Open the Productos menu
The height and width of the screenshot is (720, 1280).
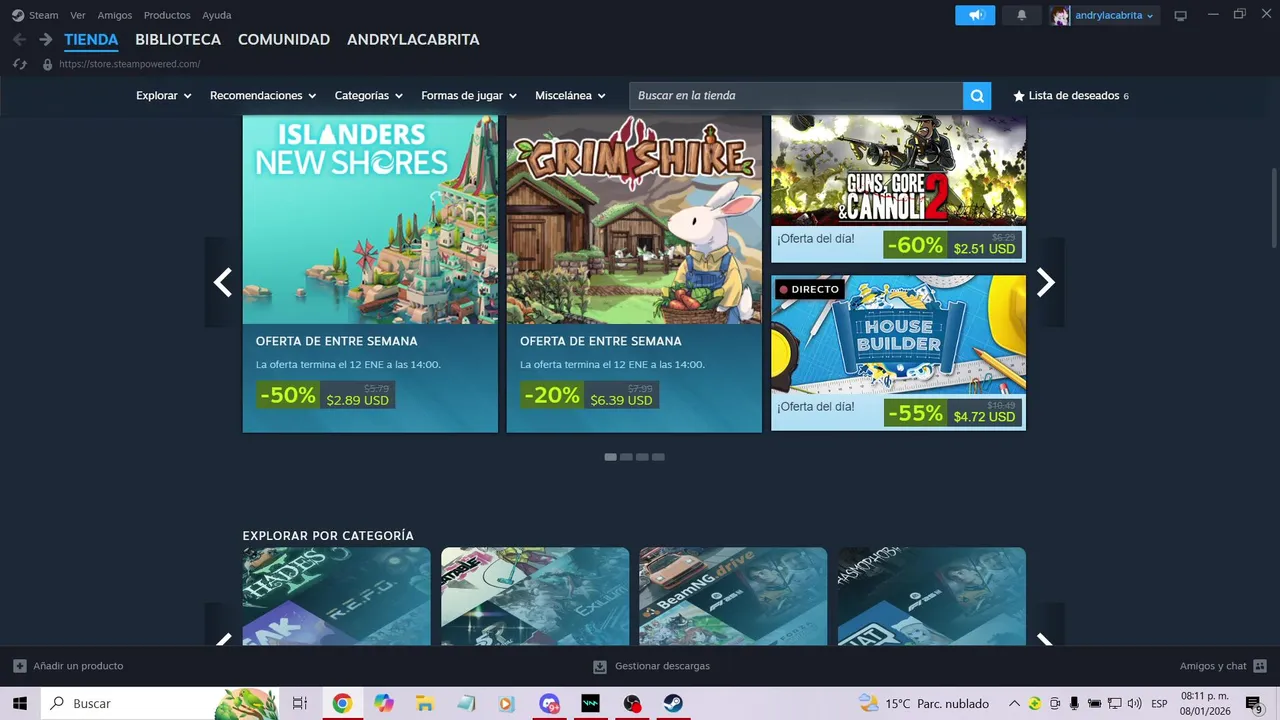[x=167, y=15]
